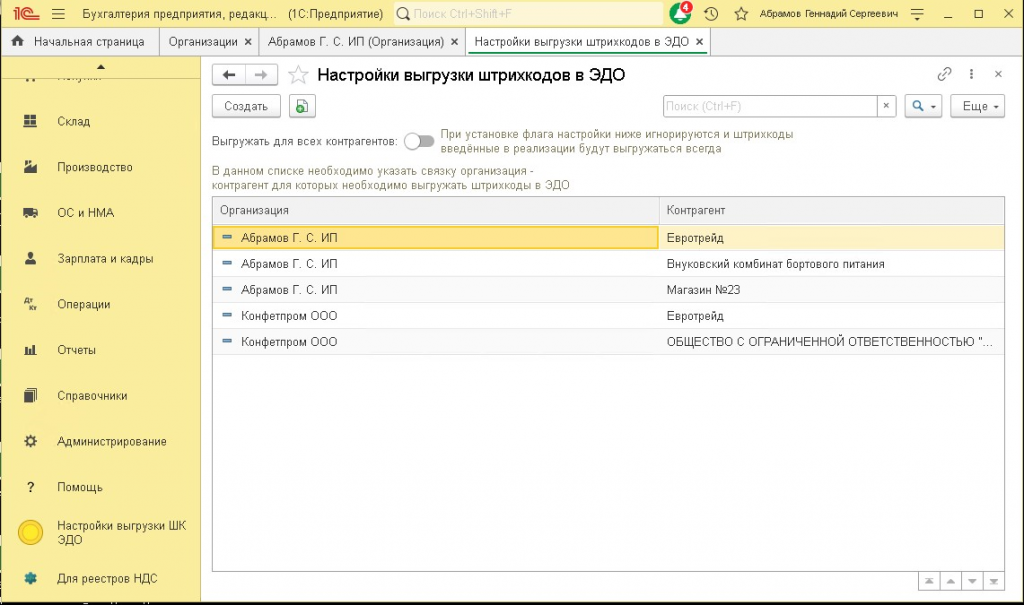Open the Производство section icon
The width and height of the screenshot is (1024, 605).
click(30, 167)
